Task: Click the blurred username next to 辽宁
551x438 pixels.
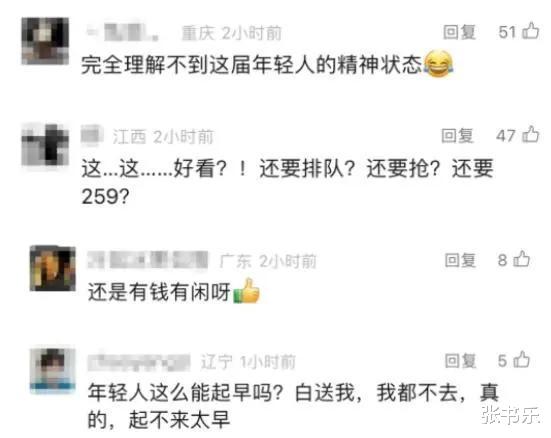Action: click(x=139, y=362)
